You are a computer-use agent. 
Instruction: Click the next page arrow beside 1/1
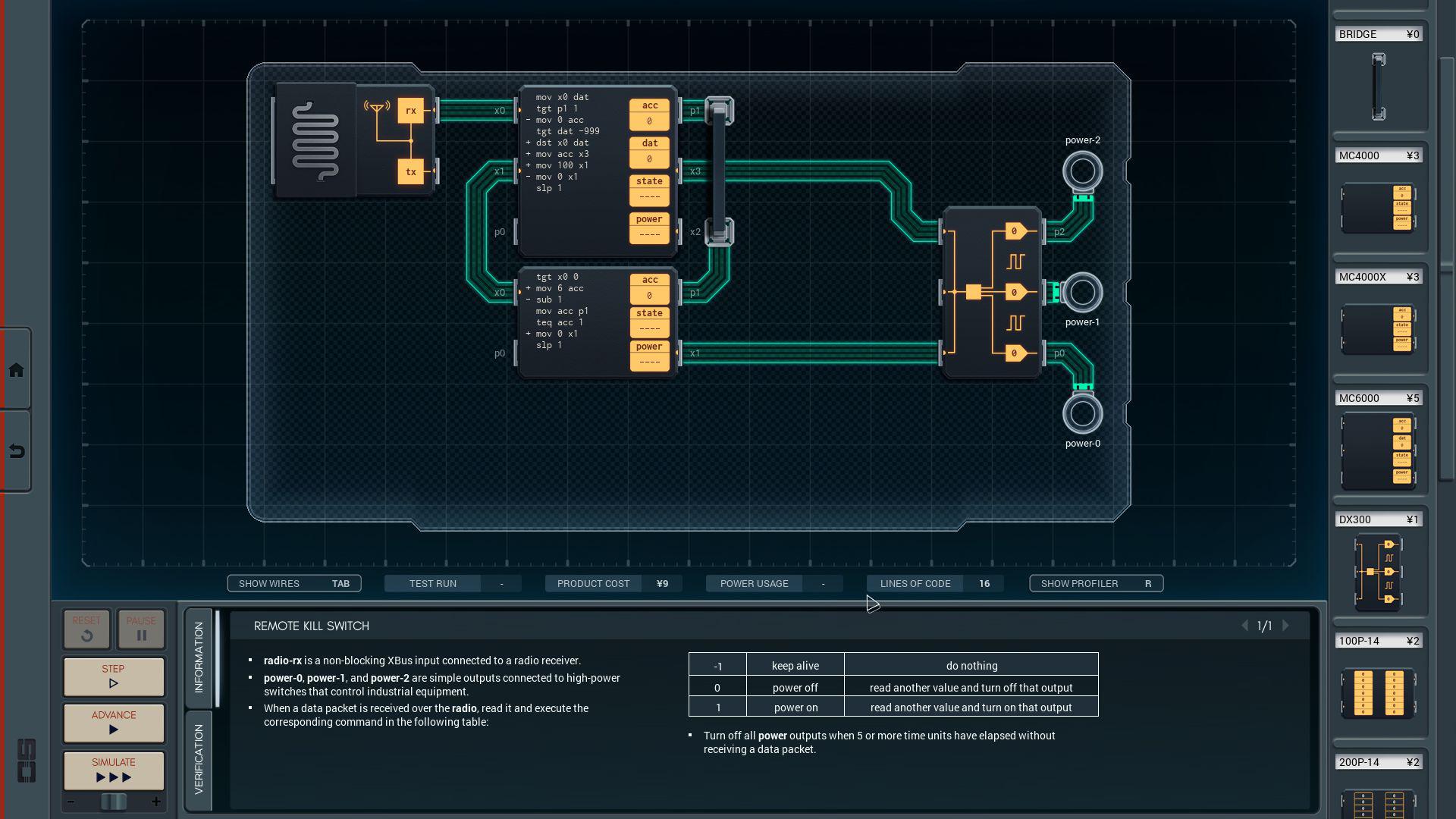pos(1285,626)
